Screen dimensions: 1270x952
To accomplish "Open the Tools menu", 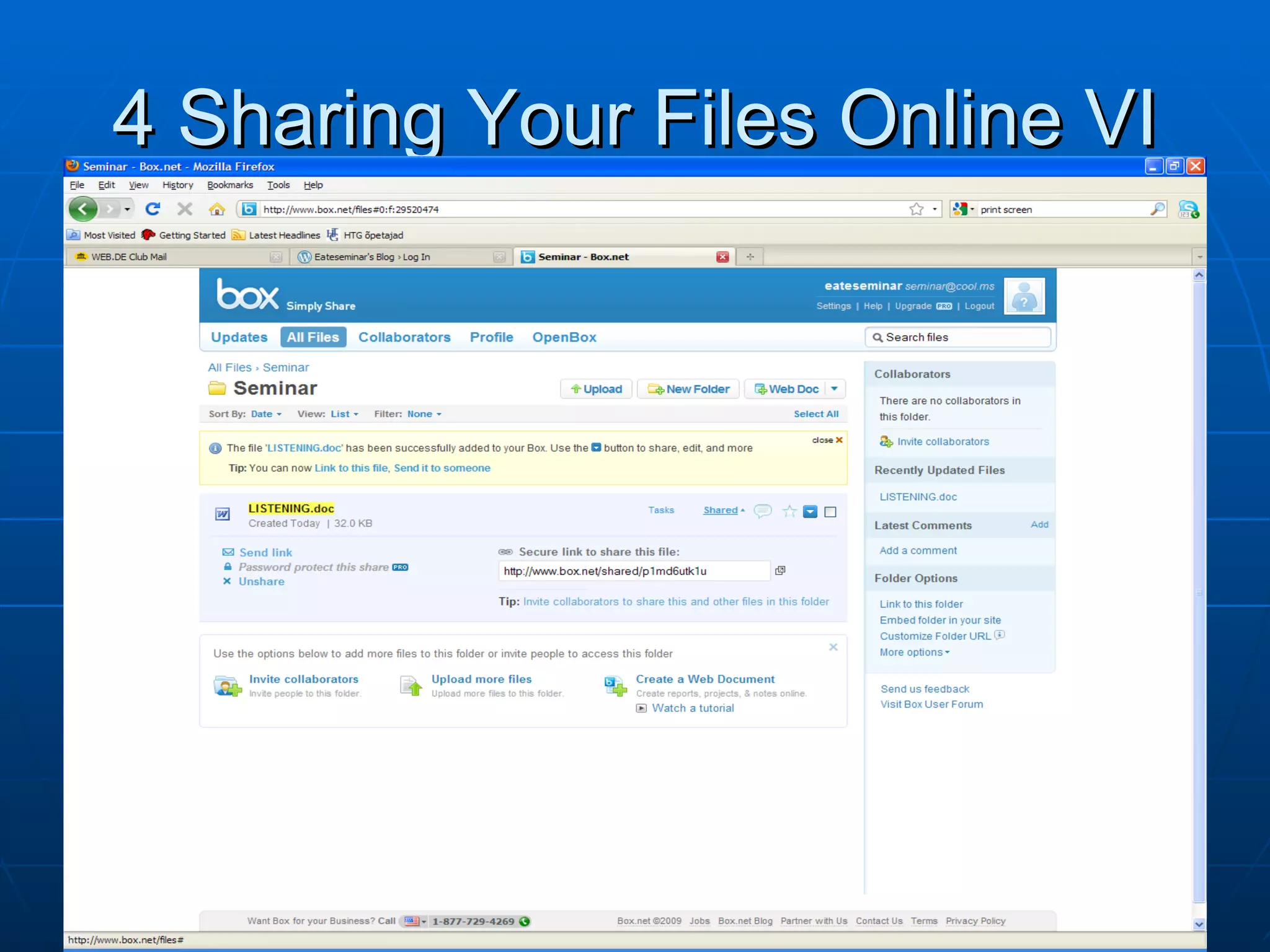I will (x=278, y=185).
